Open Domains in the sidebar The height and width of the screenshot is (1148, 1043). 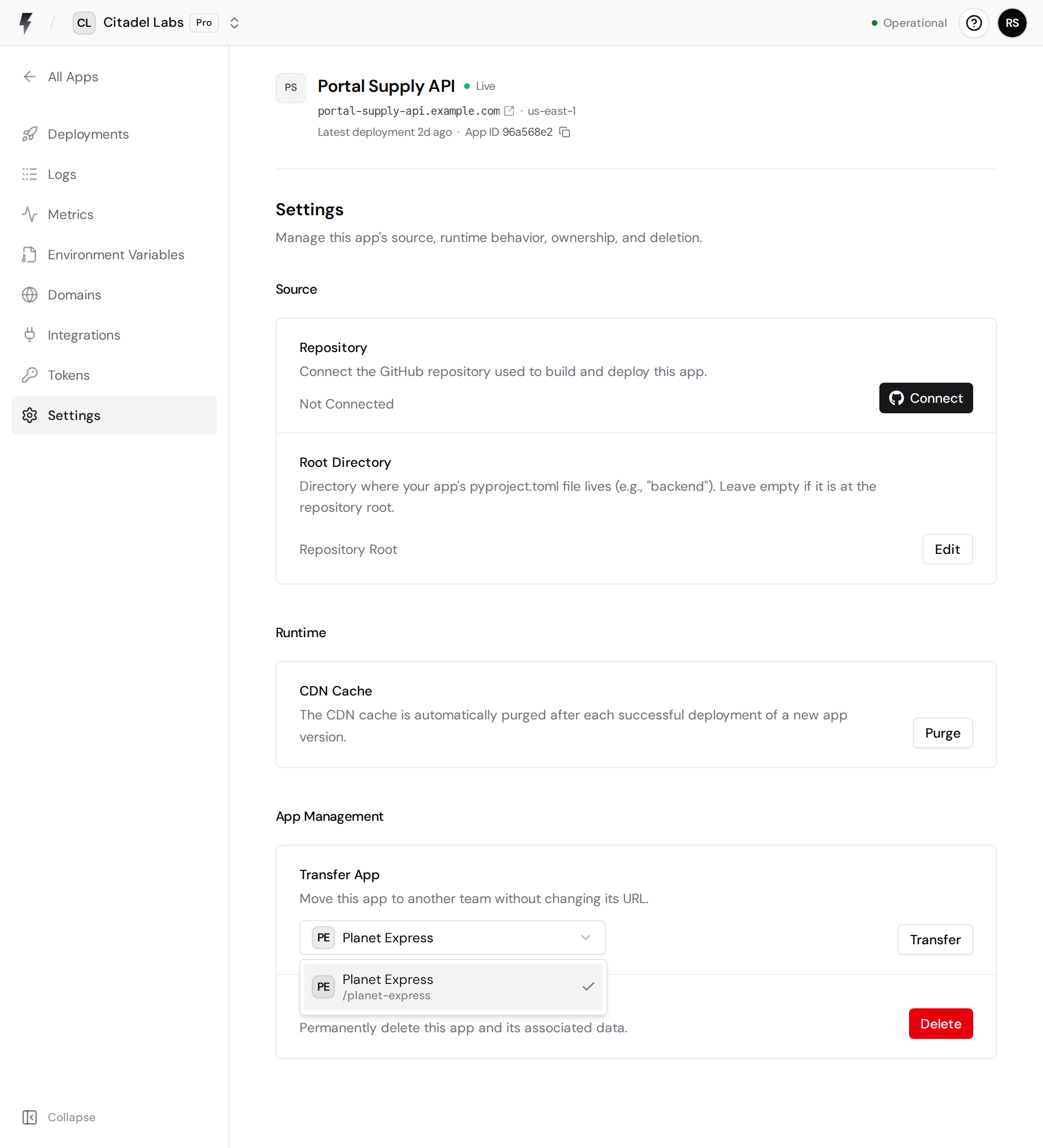(114, 294)
